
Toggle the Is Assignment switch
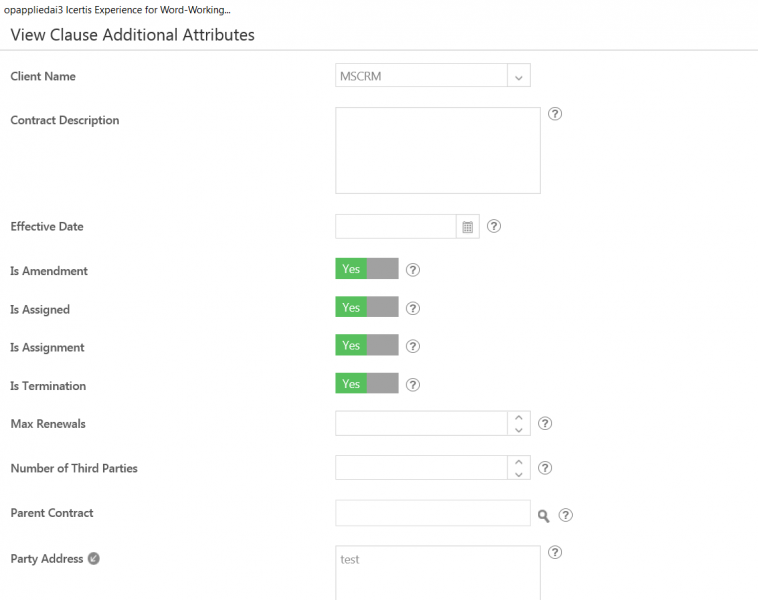point(367,346)
